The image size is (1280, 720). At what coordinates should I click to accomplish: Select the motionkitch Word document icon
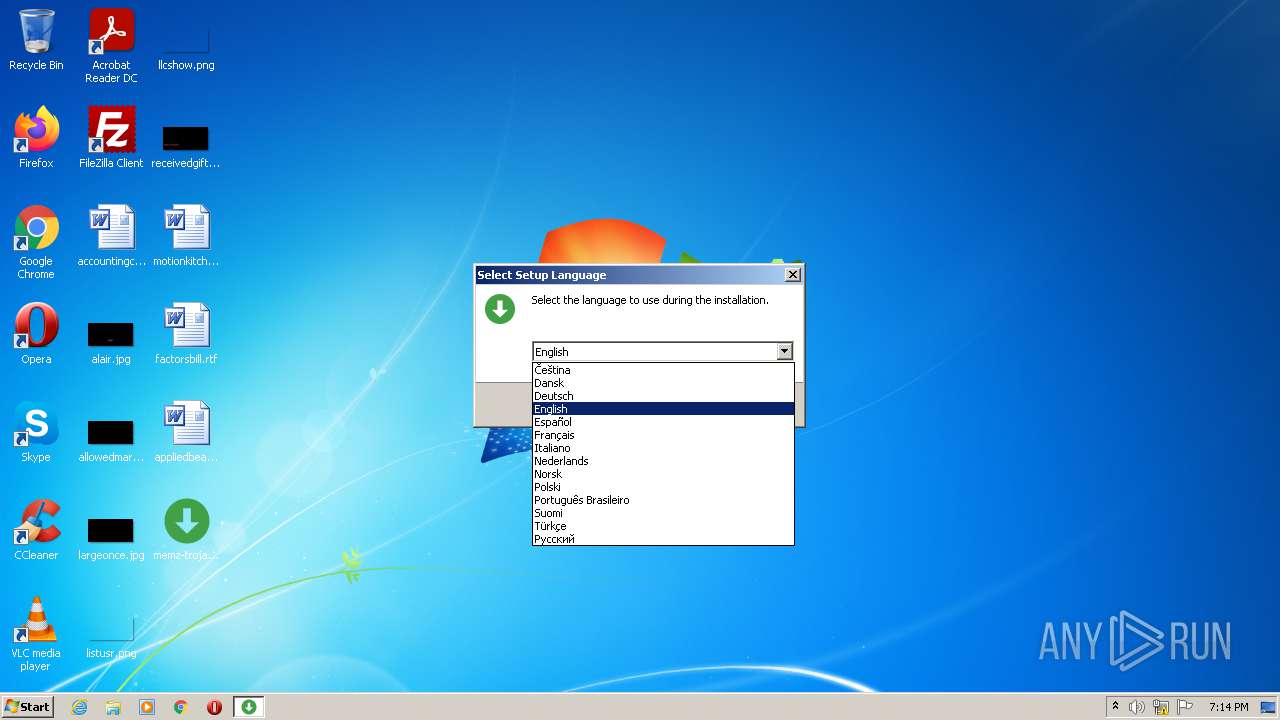coord(186,236)
